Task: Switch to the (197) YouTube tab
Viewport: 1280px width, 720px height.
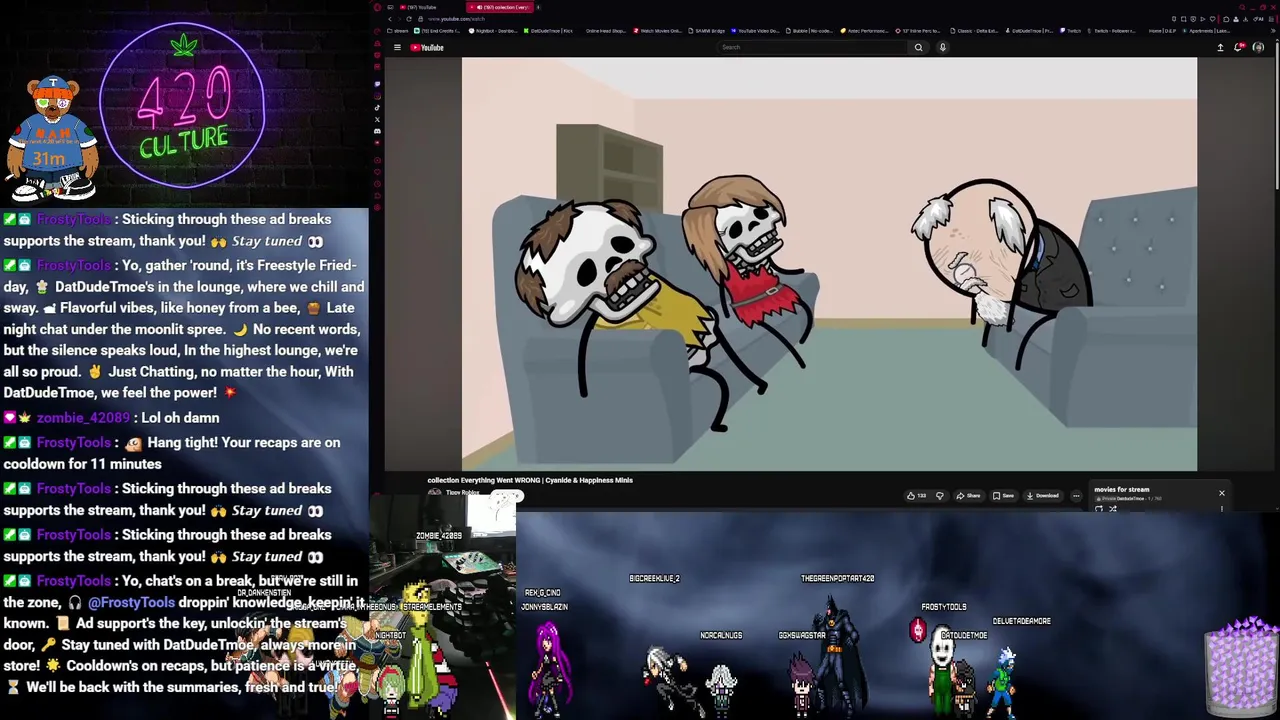Action: click(417, 7)
